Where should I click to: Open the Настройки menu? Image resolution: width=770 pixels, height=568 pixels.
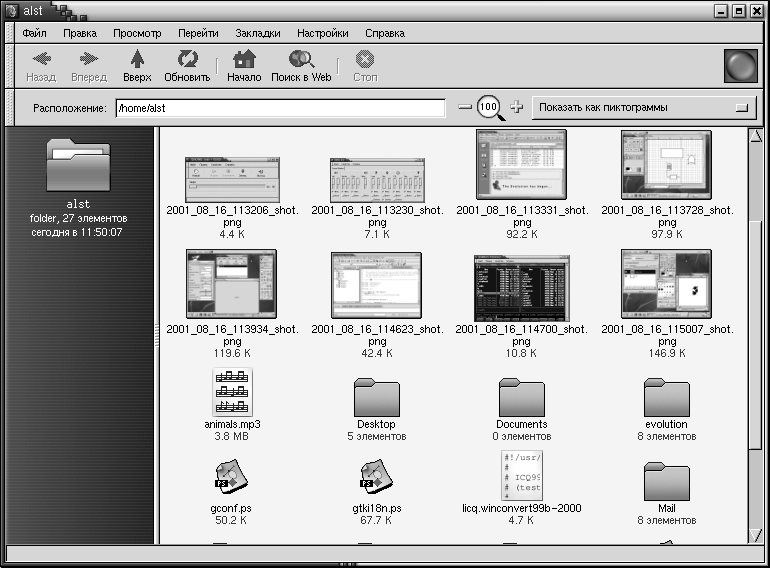point(322,33)
